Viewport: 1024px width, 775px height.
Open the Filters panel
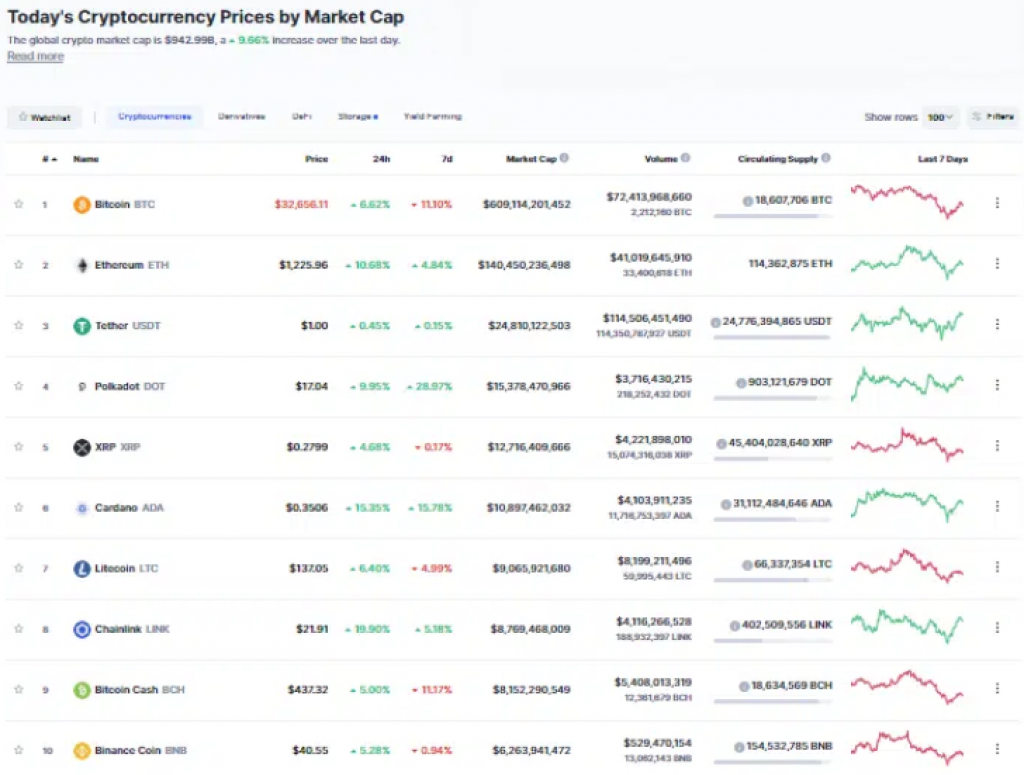pos(995,117)
